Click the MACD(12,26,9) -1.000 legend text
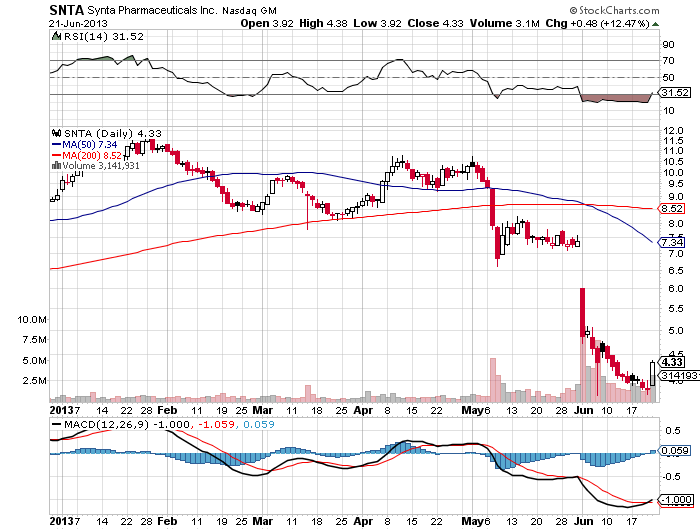Viewport: 700px width, 530px height. click(127, 425)
